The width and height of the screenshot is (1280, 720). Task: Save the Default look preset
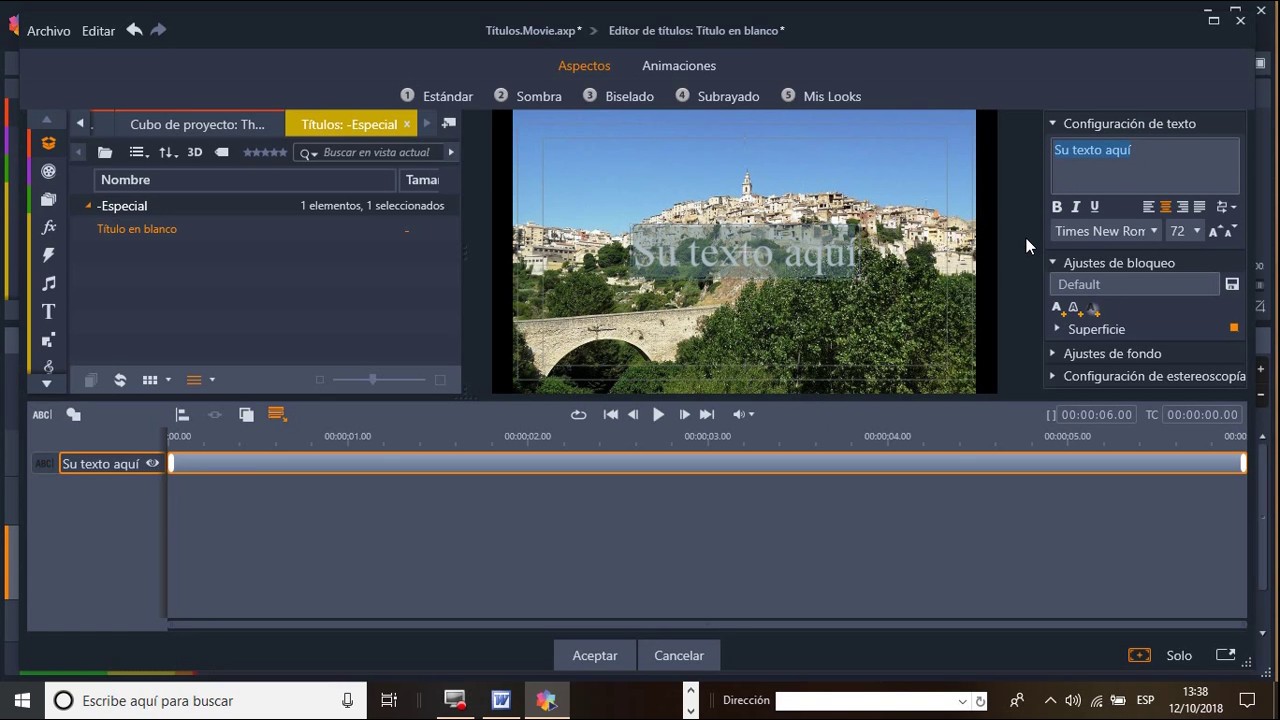point(1232,285)
